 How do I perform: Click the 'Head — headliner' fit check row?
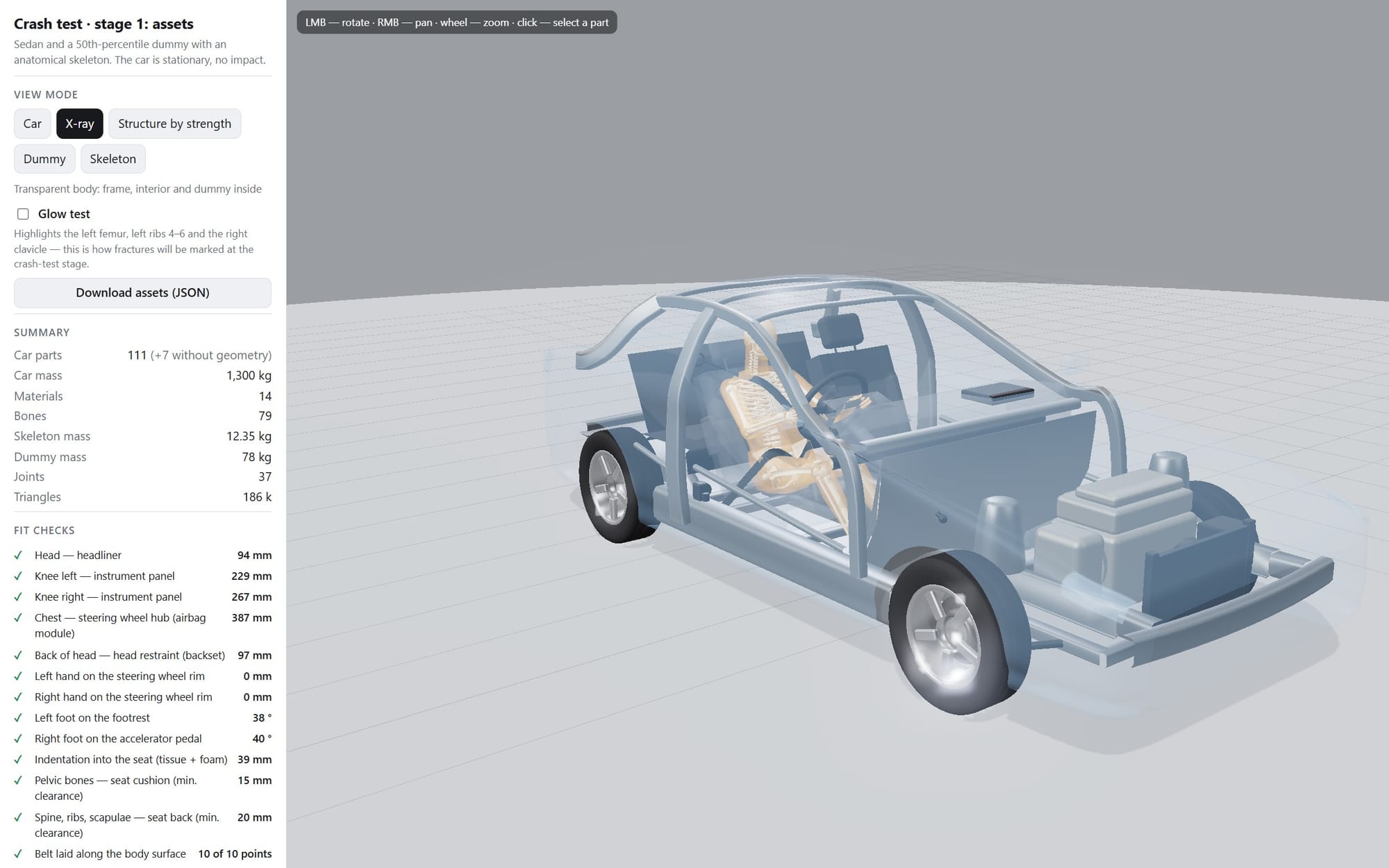[142, 556]
